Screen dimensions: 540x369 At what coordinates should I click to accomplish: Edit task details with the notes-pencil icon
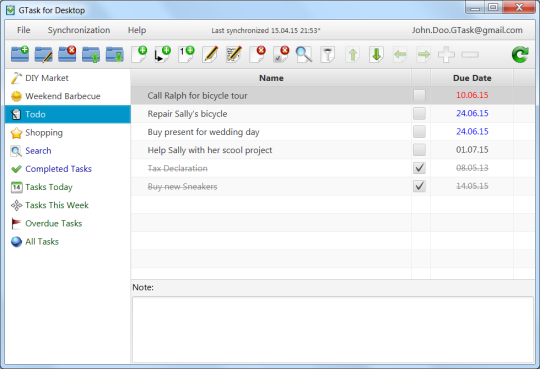(x=234, y=54)
